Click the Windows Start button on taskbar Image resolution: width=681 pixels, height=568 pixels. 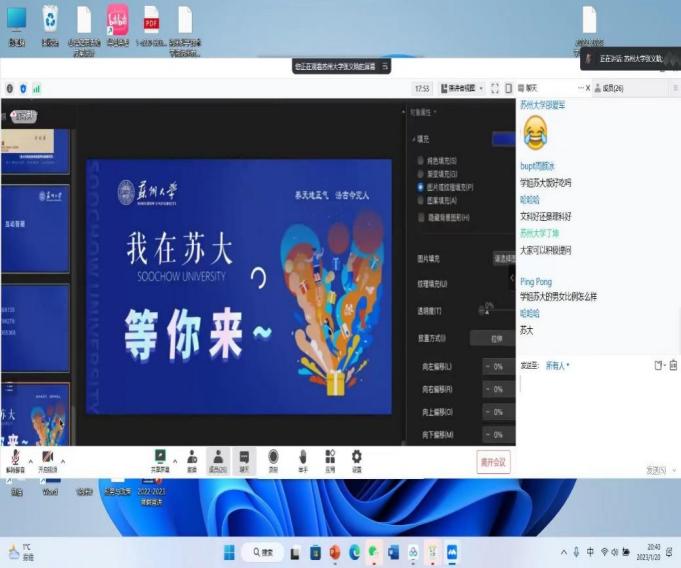point(228,552)
